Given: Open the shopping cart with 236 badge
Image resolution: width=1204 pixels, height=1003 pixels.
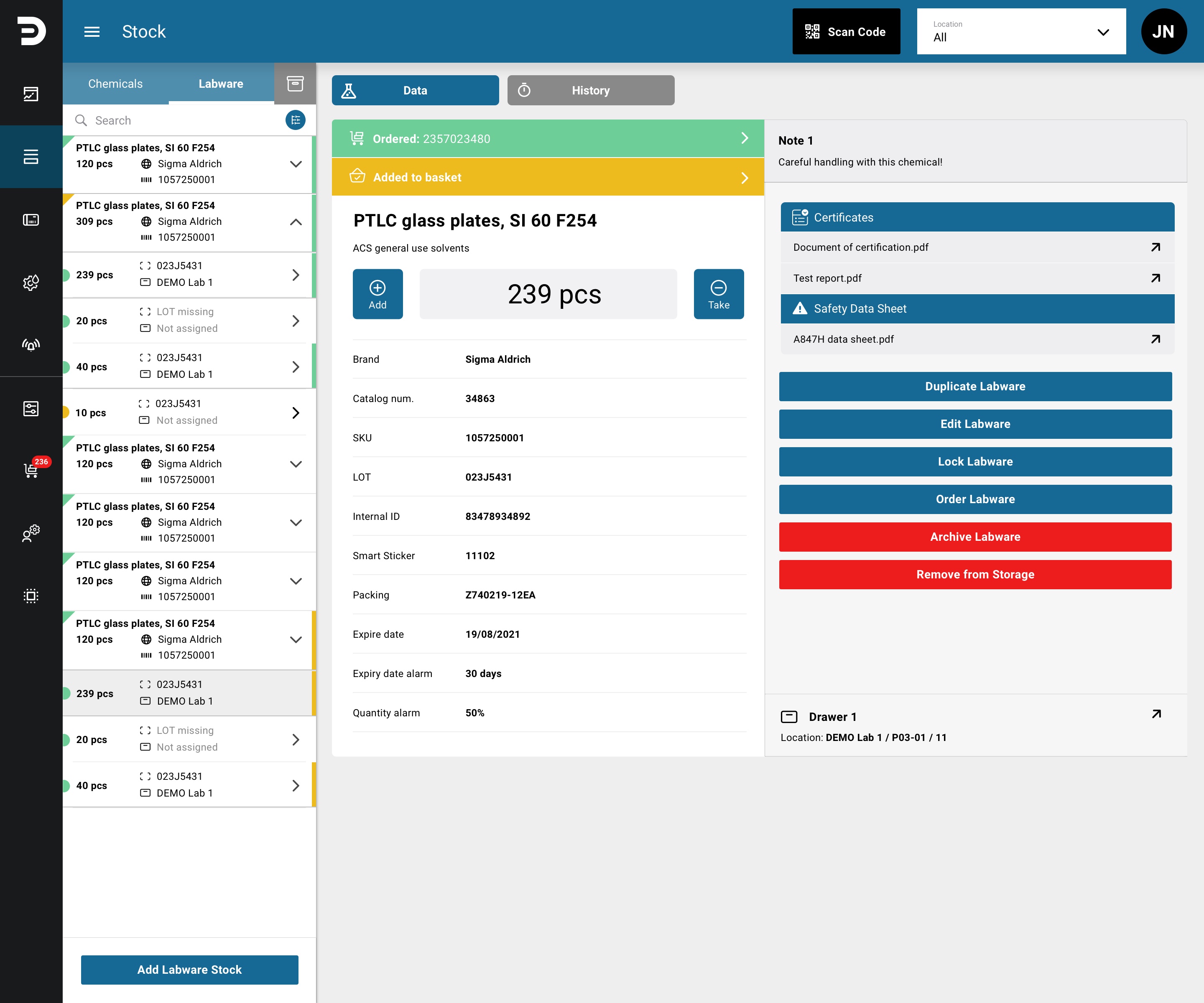Looking at the screenshot, I should coord(31,470).
